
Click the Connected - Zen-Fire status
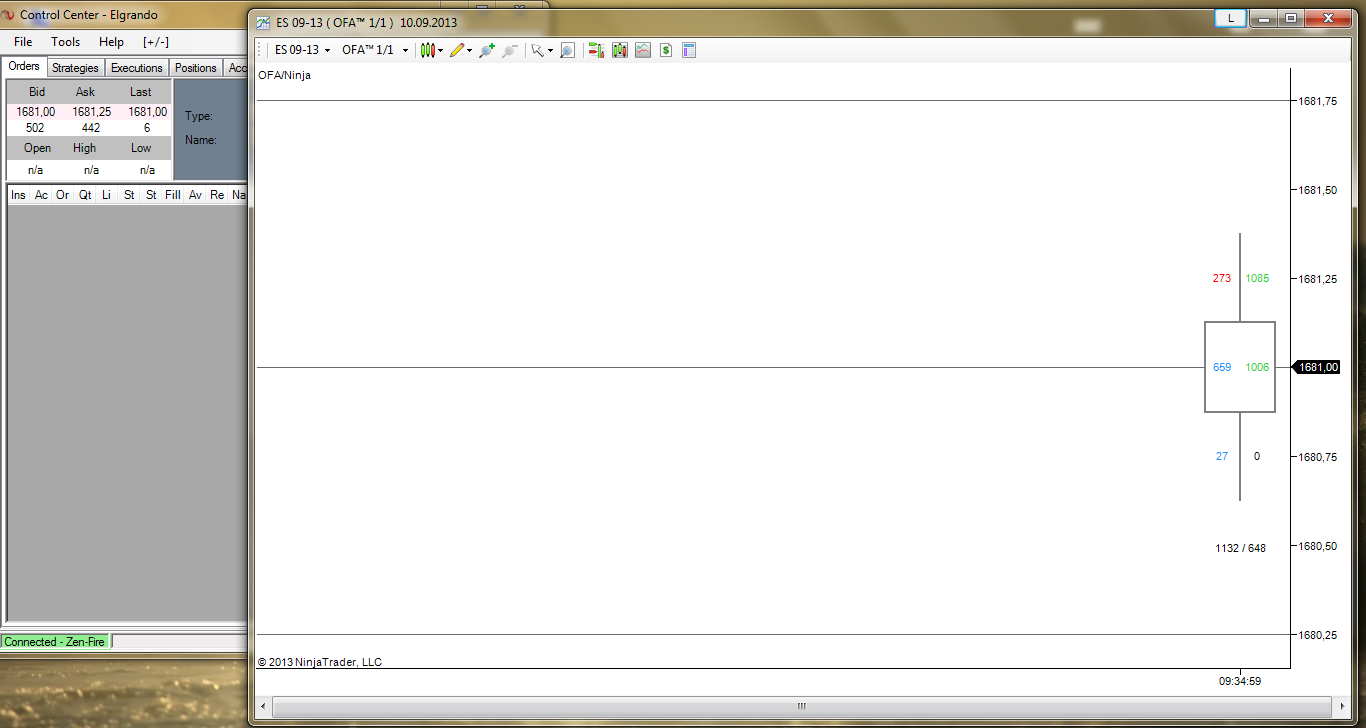(x=57, y=642)
